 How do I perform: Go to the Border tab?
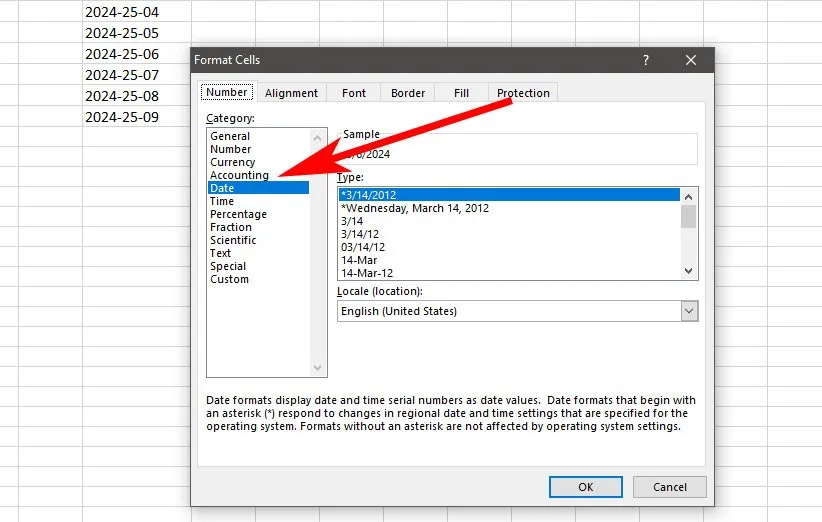pos(408,93)
